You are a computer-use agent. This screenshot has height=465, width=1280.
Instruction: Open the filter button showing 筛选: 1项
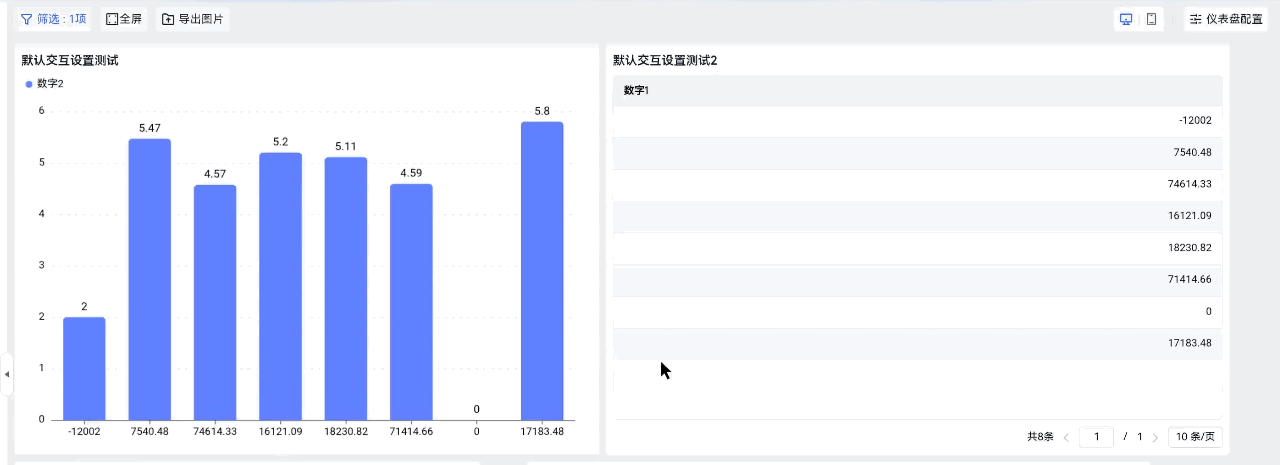(x=54, y=19)
